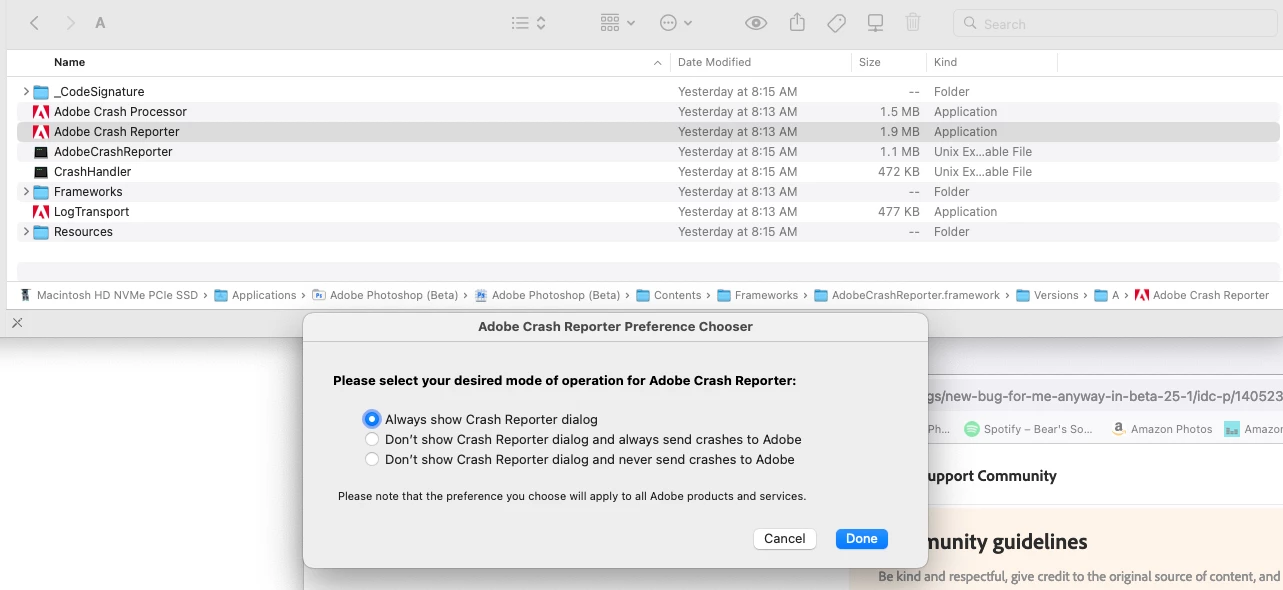Expand the _CodeSignature folder

[x=26, y=92]
